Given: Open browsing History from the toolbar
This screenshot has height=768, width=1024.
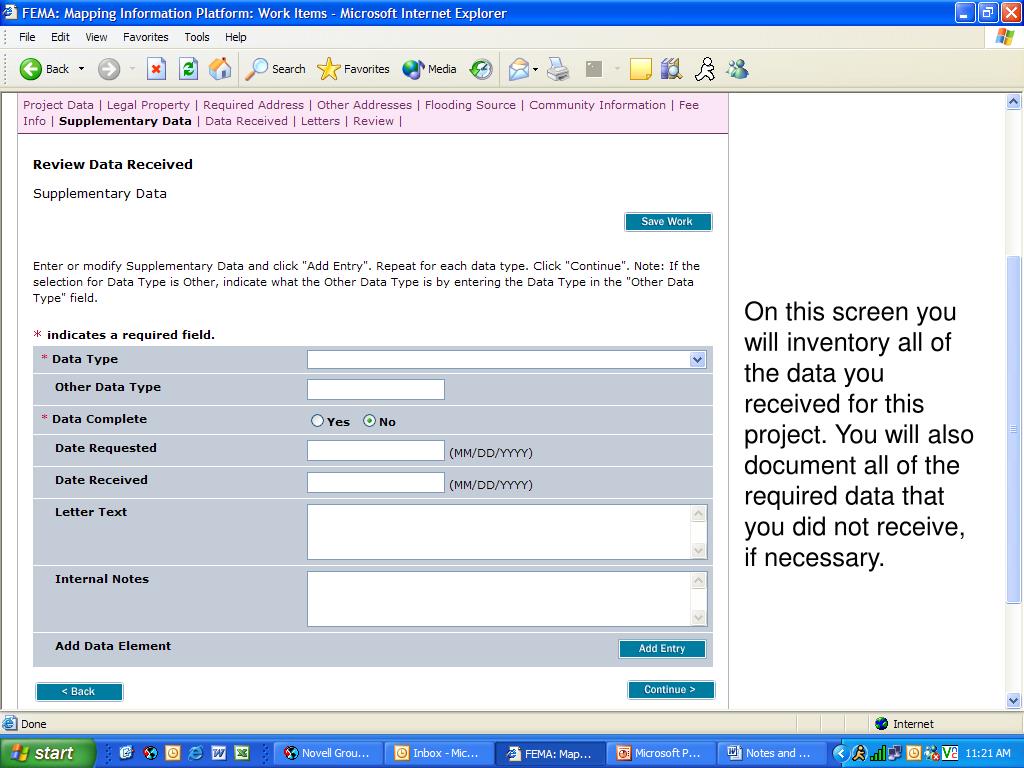Looking at the screenshot, I should [481, 69].
